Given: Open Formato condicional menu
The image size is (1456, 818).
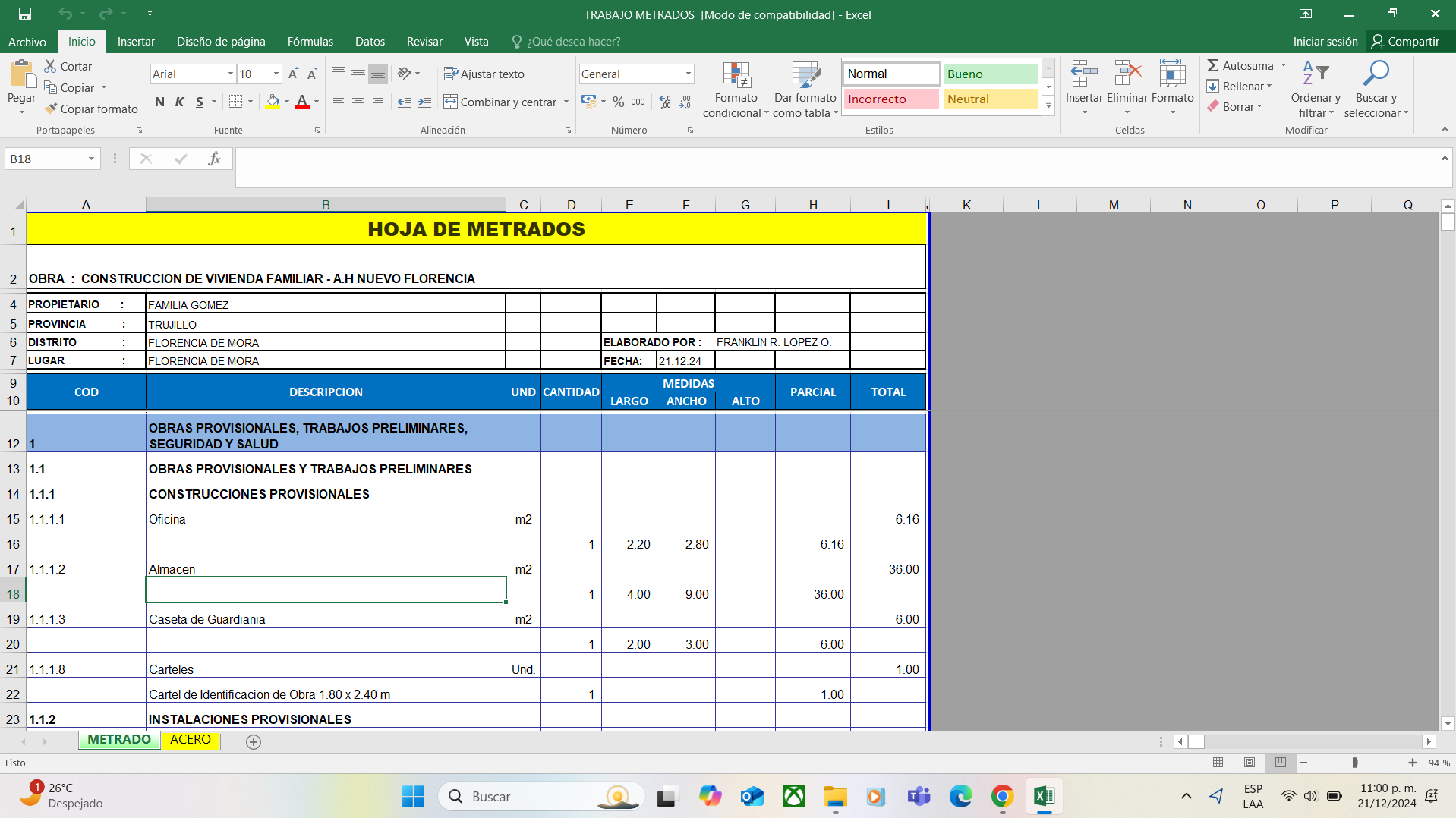Looking at the screenshot, I should coord(736,90).
